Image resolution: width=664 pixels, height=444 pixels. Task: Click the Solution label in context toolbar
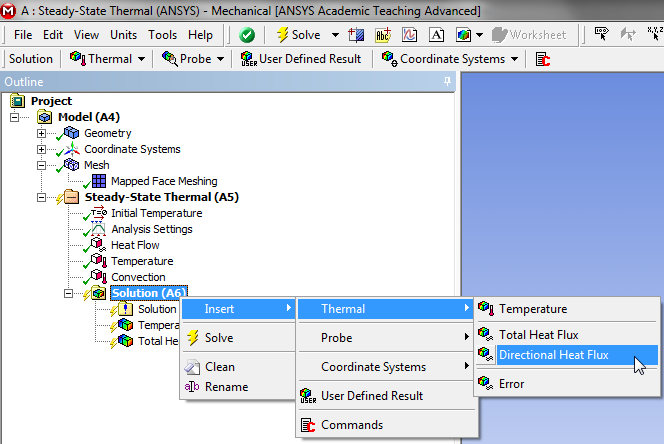[x=31, y=59]
